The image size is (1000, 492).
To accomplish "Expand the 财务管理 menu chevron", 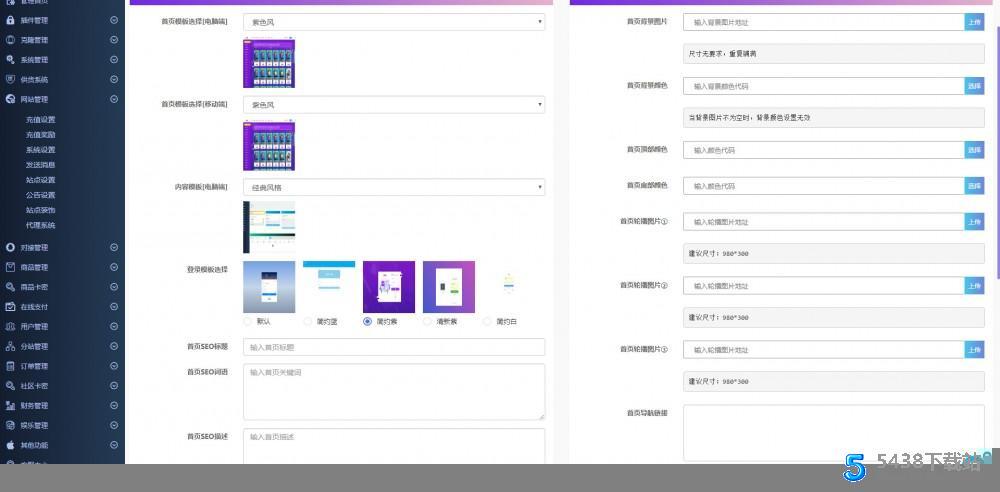I will (x=114, y=406).
